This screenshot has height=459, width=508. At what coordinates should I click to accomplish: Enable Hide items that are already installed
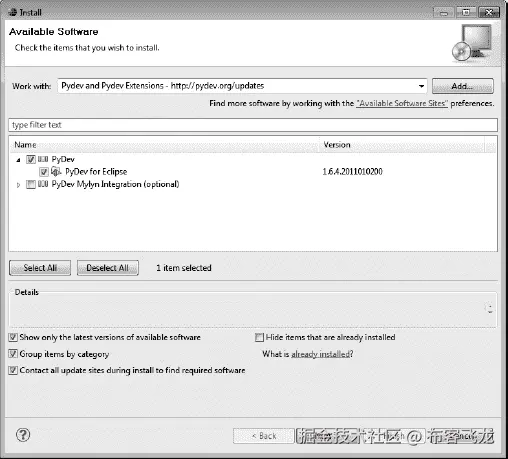click(259, 337)
